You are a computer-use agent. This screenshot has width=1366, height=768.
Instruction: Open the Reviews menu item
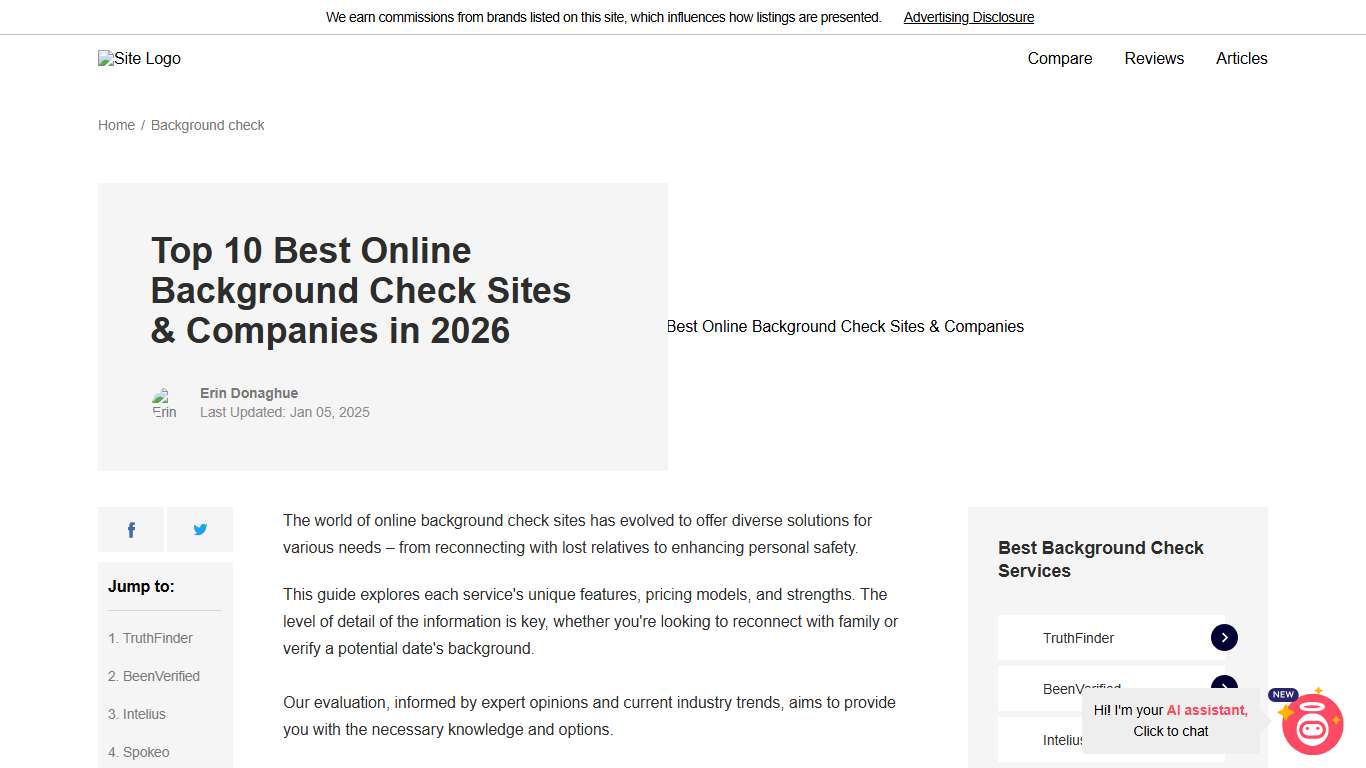tap(1153, 58)
